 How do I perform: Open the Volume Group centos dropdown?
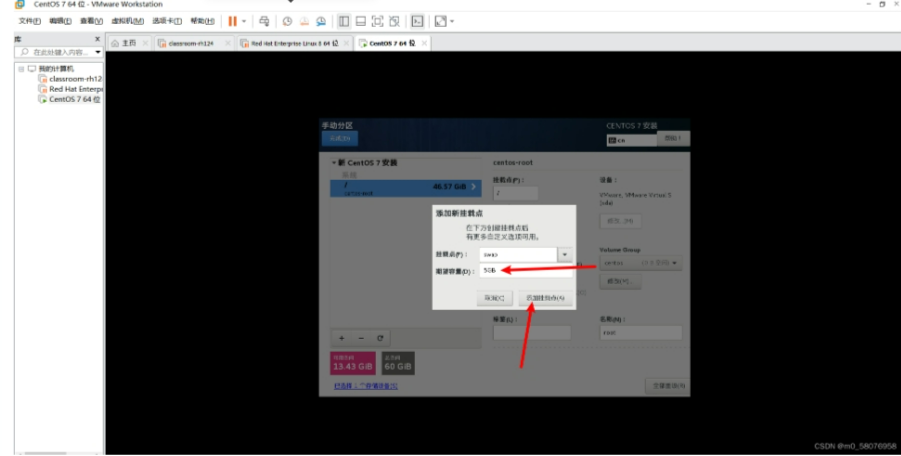coord(641,263)
